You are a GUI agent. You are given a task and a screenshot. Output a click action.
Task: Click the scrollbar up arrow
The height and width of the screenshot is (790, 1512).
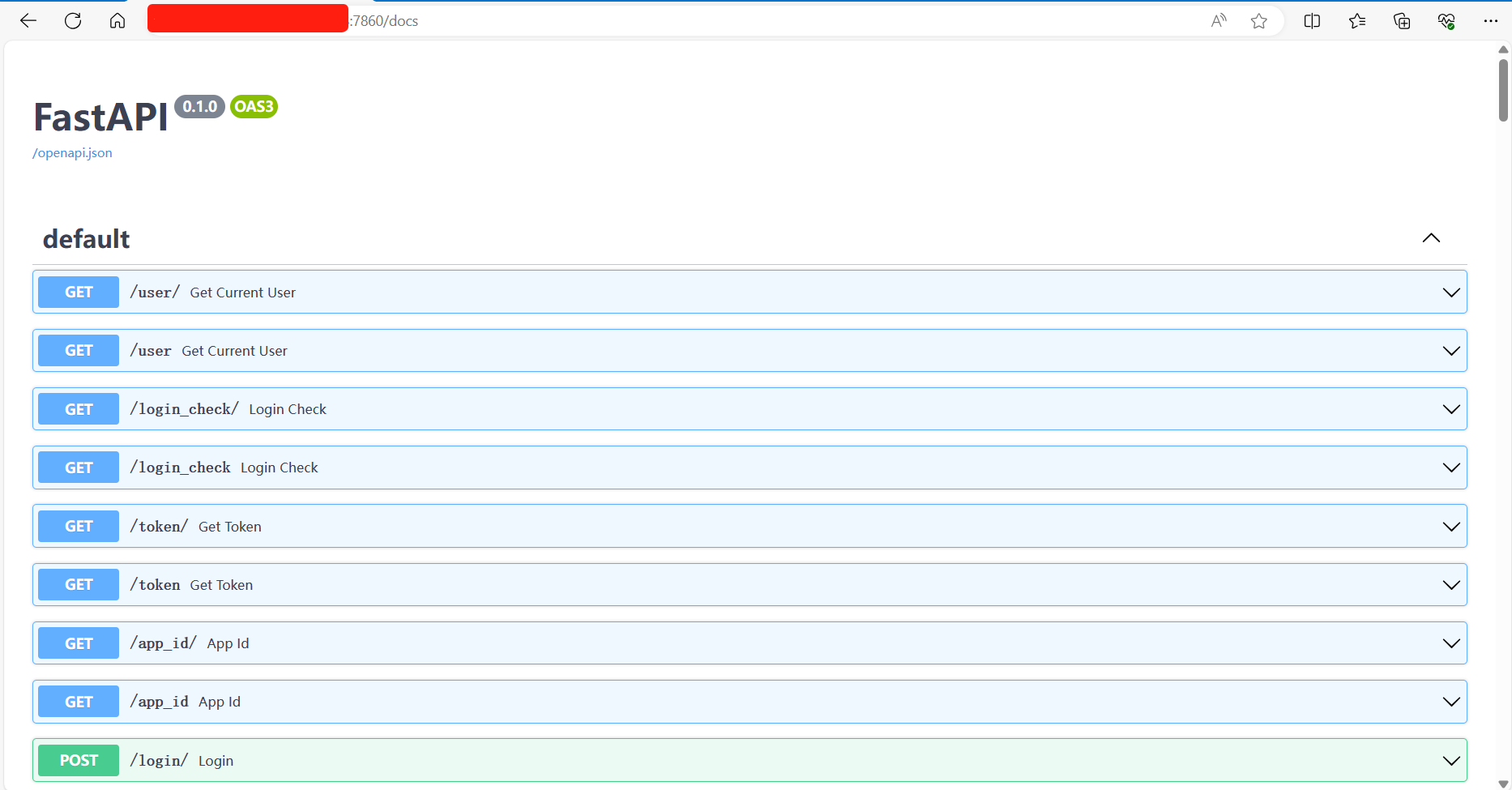click(x=1503, y=49)
